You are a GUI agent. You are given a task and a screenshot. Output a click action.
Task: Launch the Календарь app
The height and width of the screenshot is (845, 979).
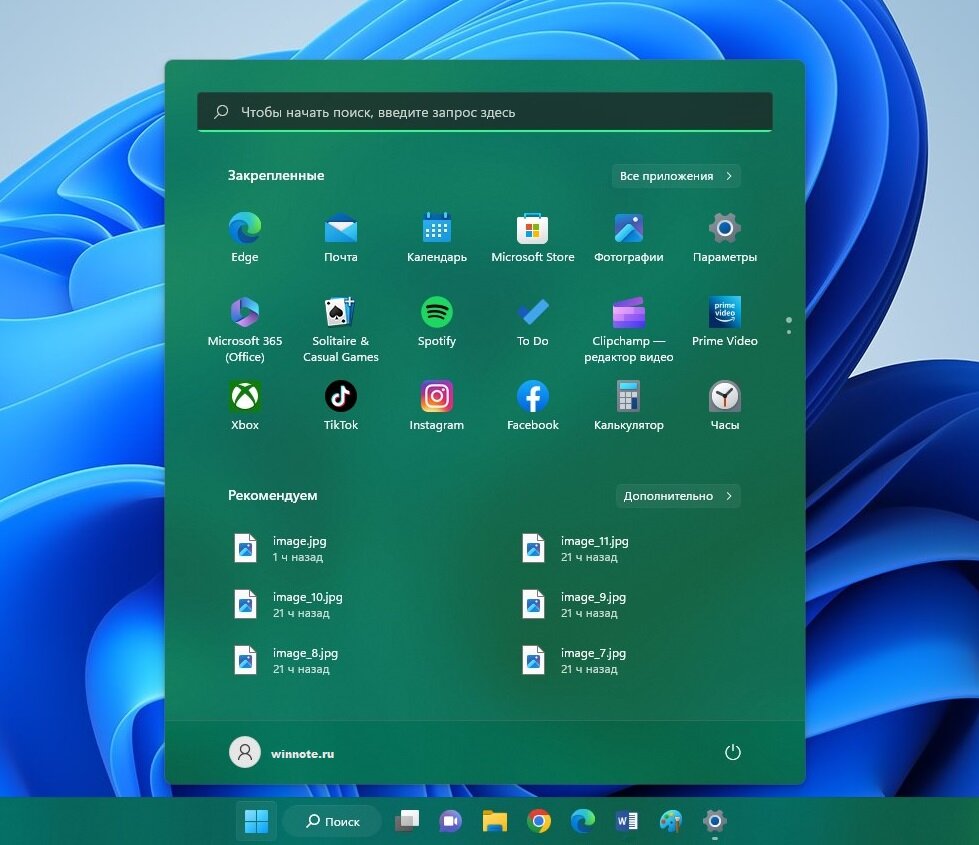[436, 238]
